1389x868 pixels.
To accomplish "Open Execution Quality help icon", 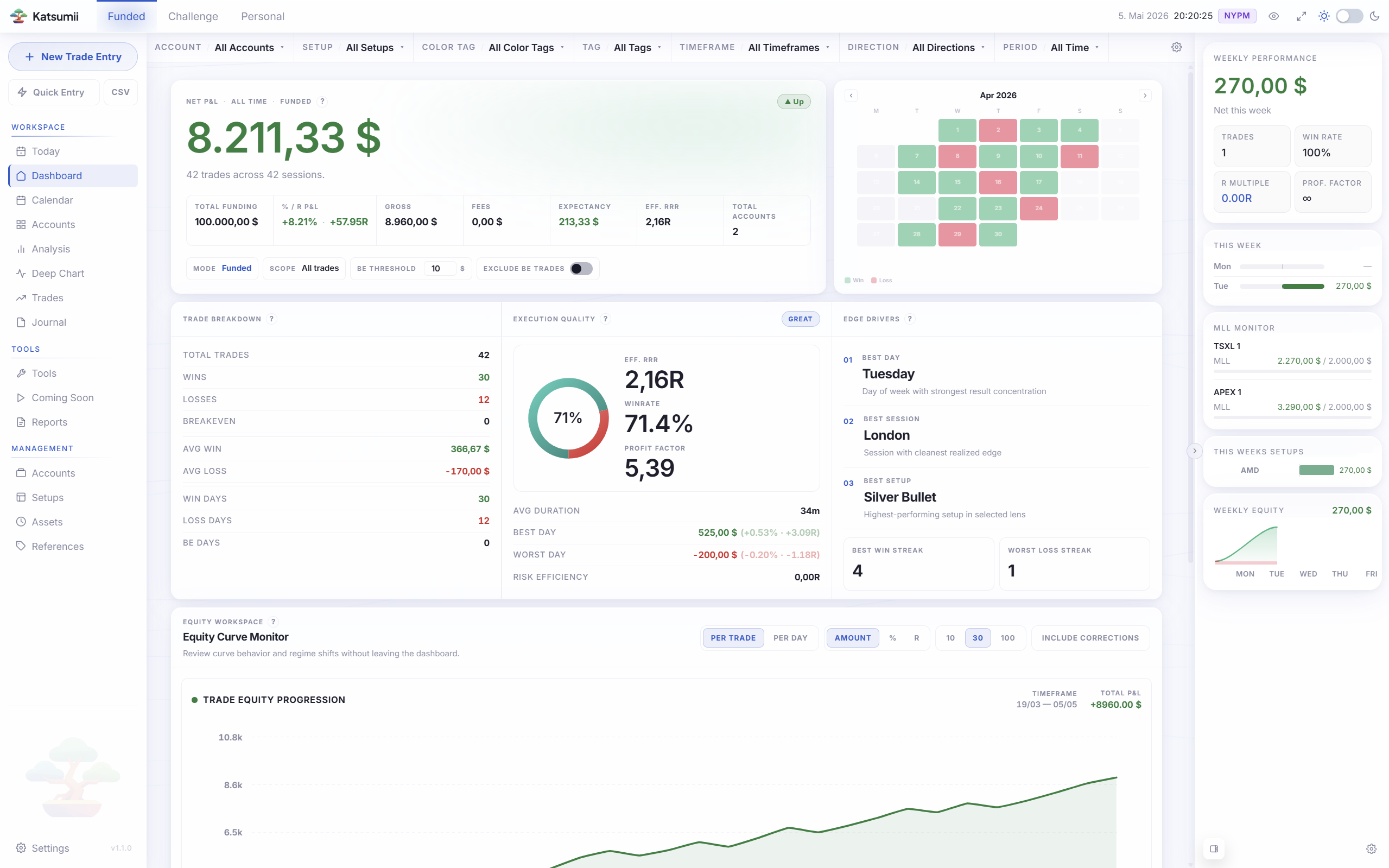I will point(606,319).
